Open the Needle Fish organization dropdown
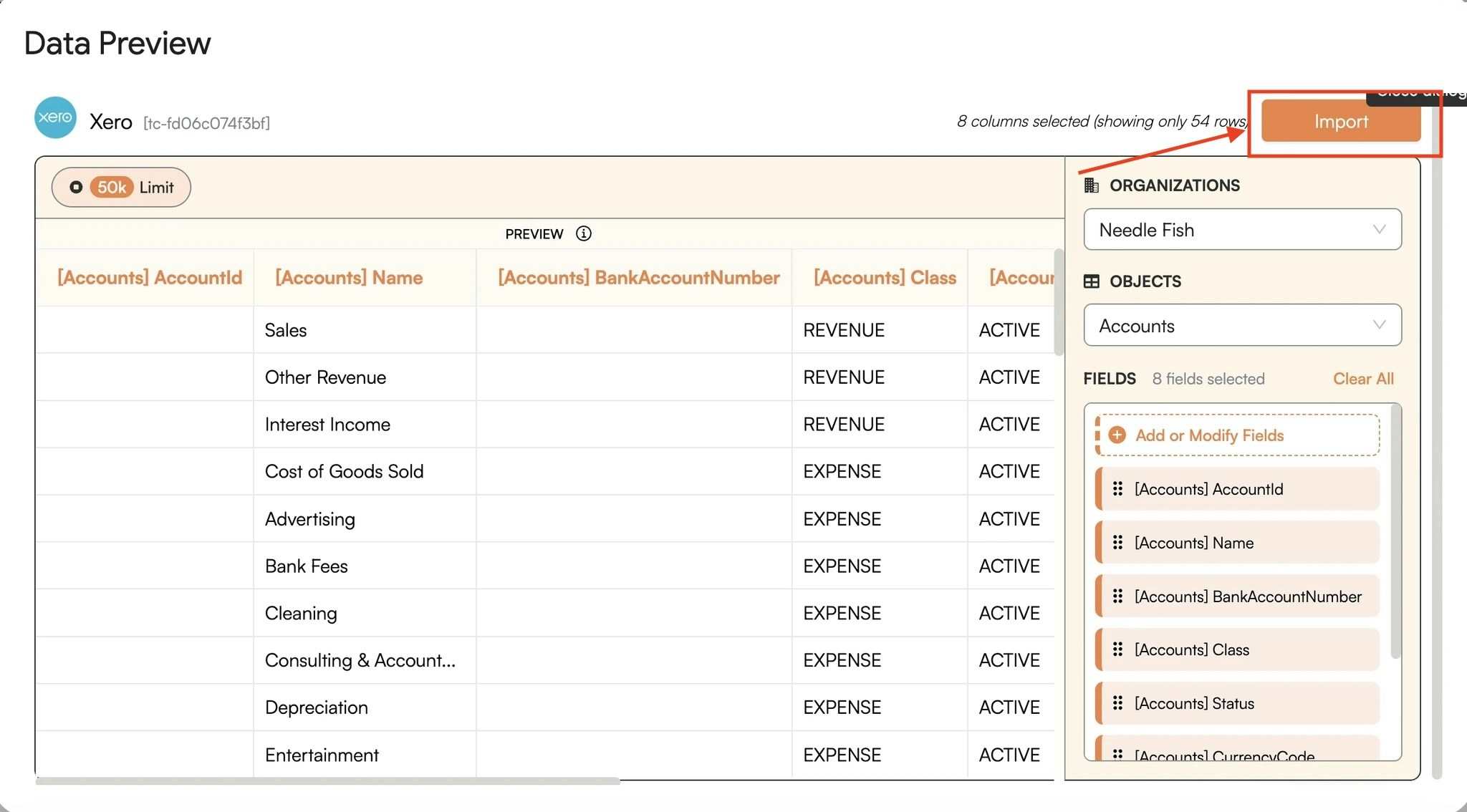This screenshot has width=1467, height=812. [1242, 230]
